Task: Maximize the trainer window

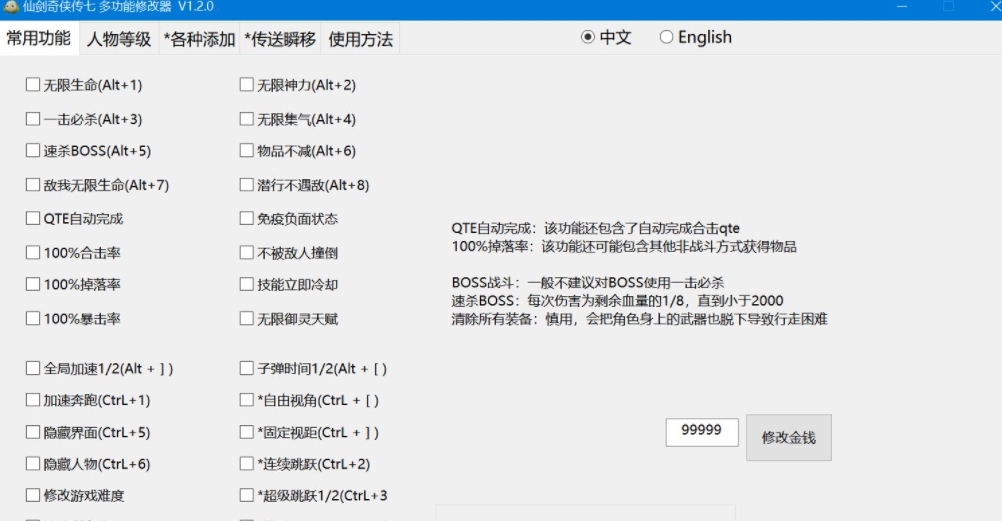Action: point(949,6)
